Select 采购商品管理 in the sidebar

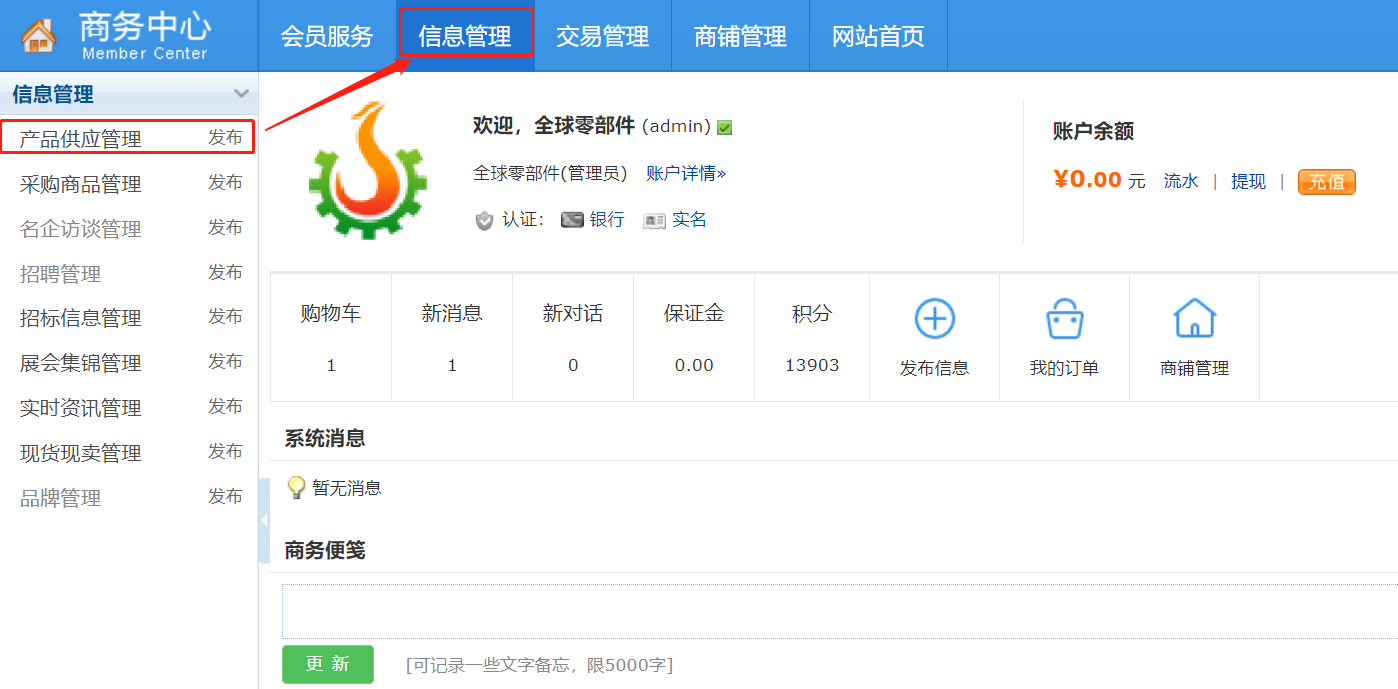coord(81,185)
